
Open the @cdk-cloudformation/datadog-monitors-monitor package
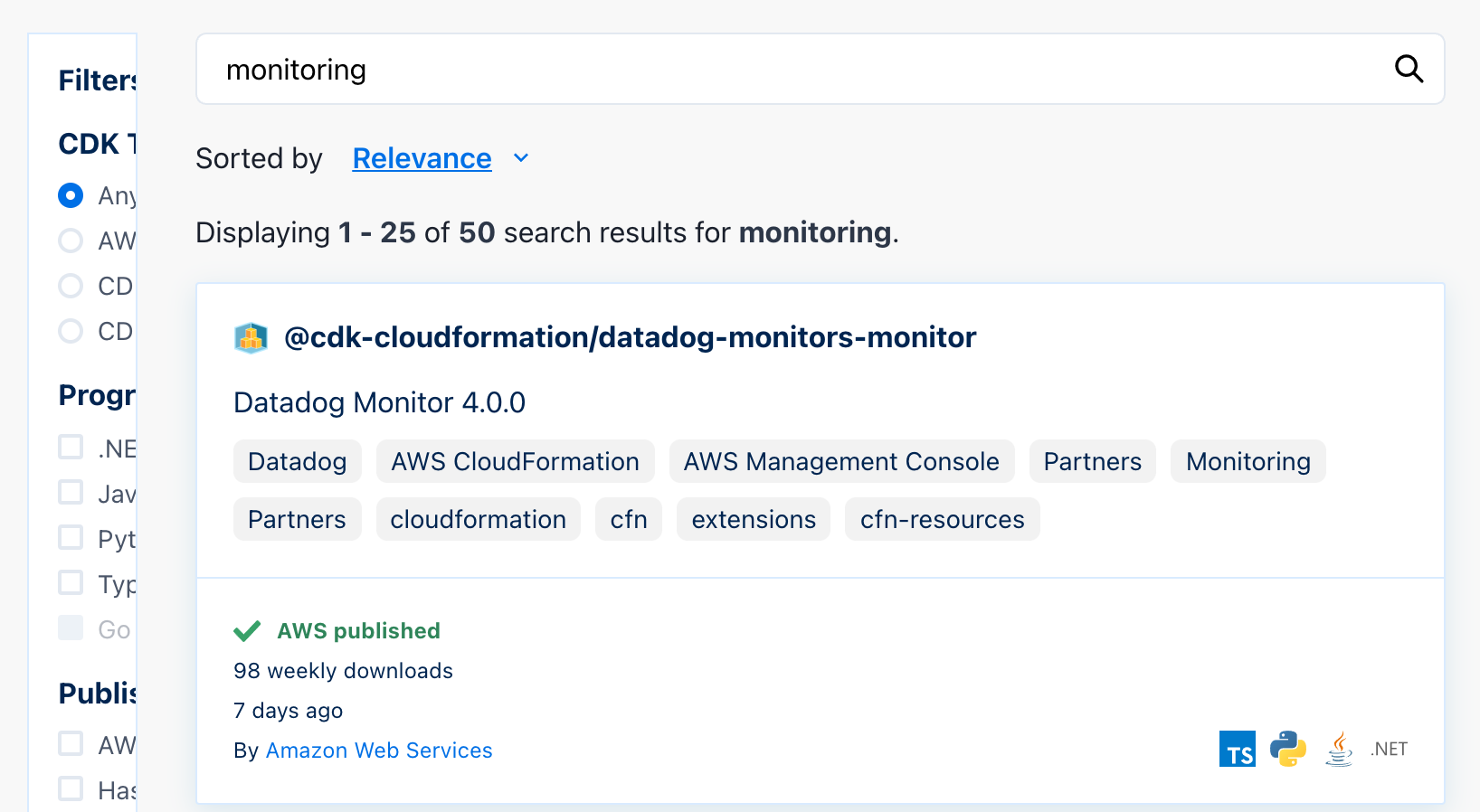click(x=630, y=337)
